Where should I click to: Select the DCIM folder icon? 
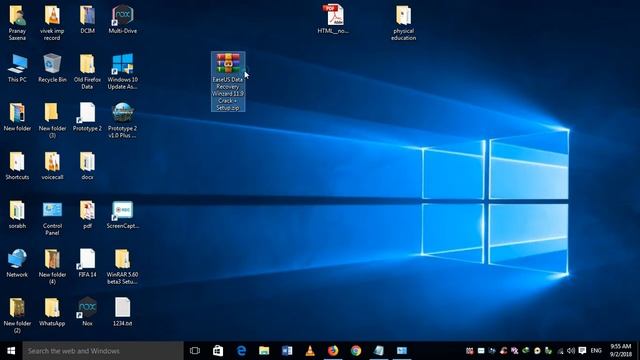[x=87, y=19]
